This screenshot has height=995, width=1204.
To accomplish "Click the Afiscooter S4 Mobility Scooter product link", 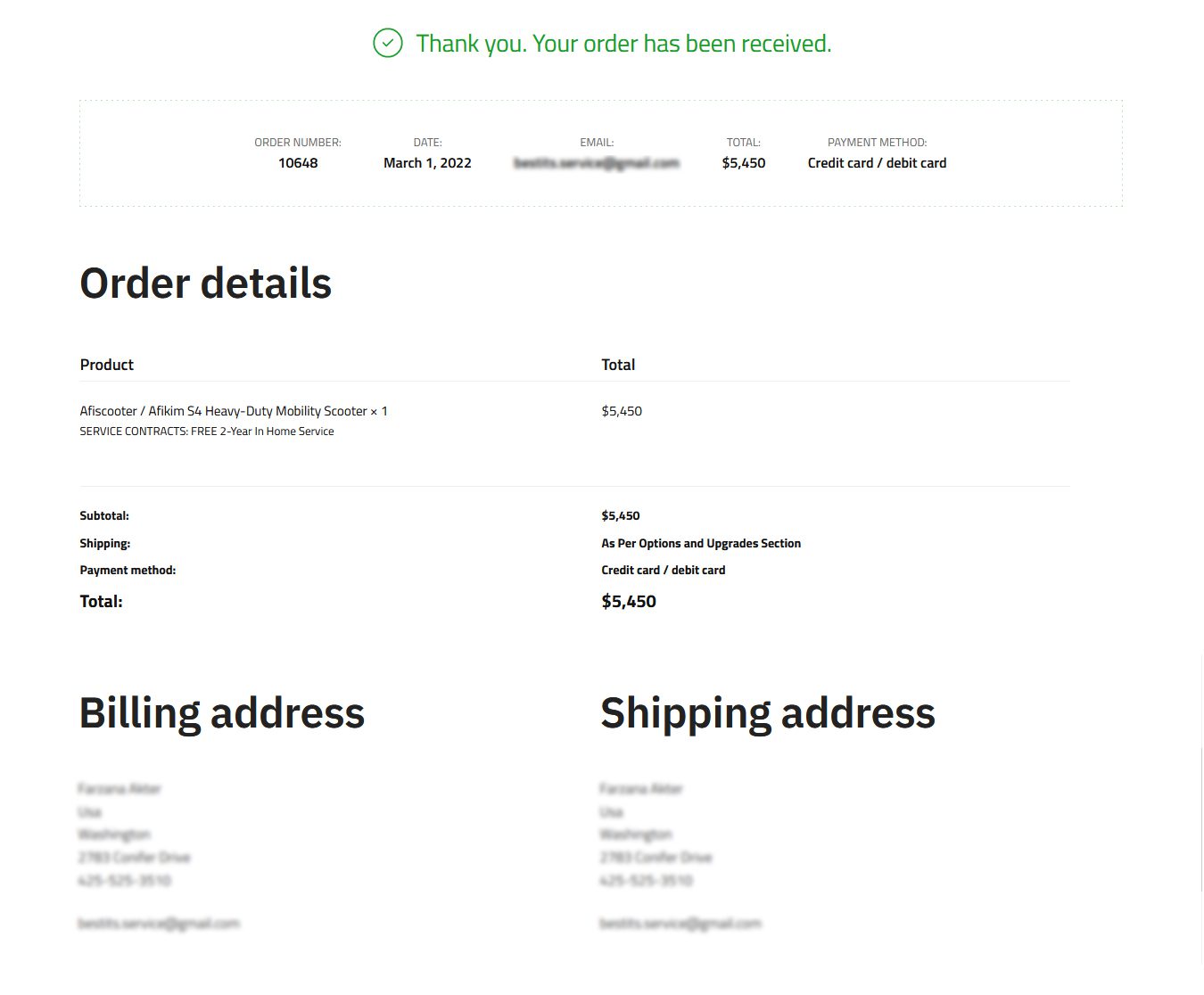I will (223, 411).
